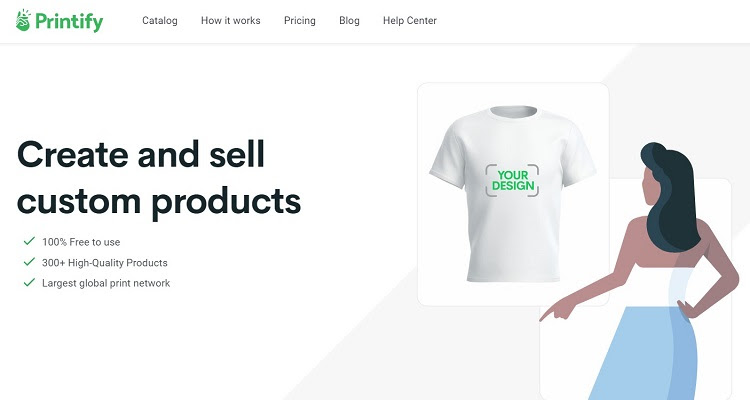
Task: Click checkmark beside 100% Free to use
Action: (x=29, y=241)
